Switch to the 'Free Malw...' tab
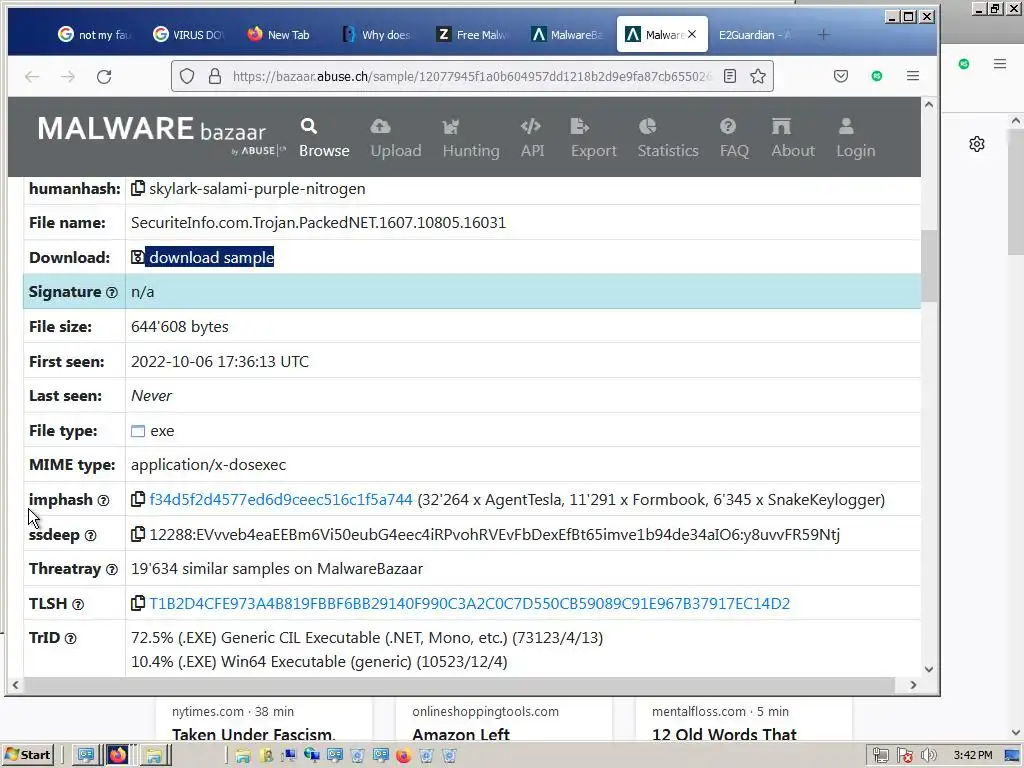1024x768 pixels. [x=472, y=35]
